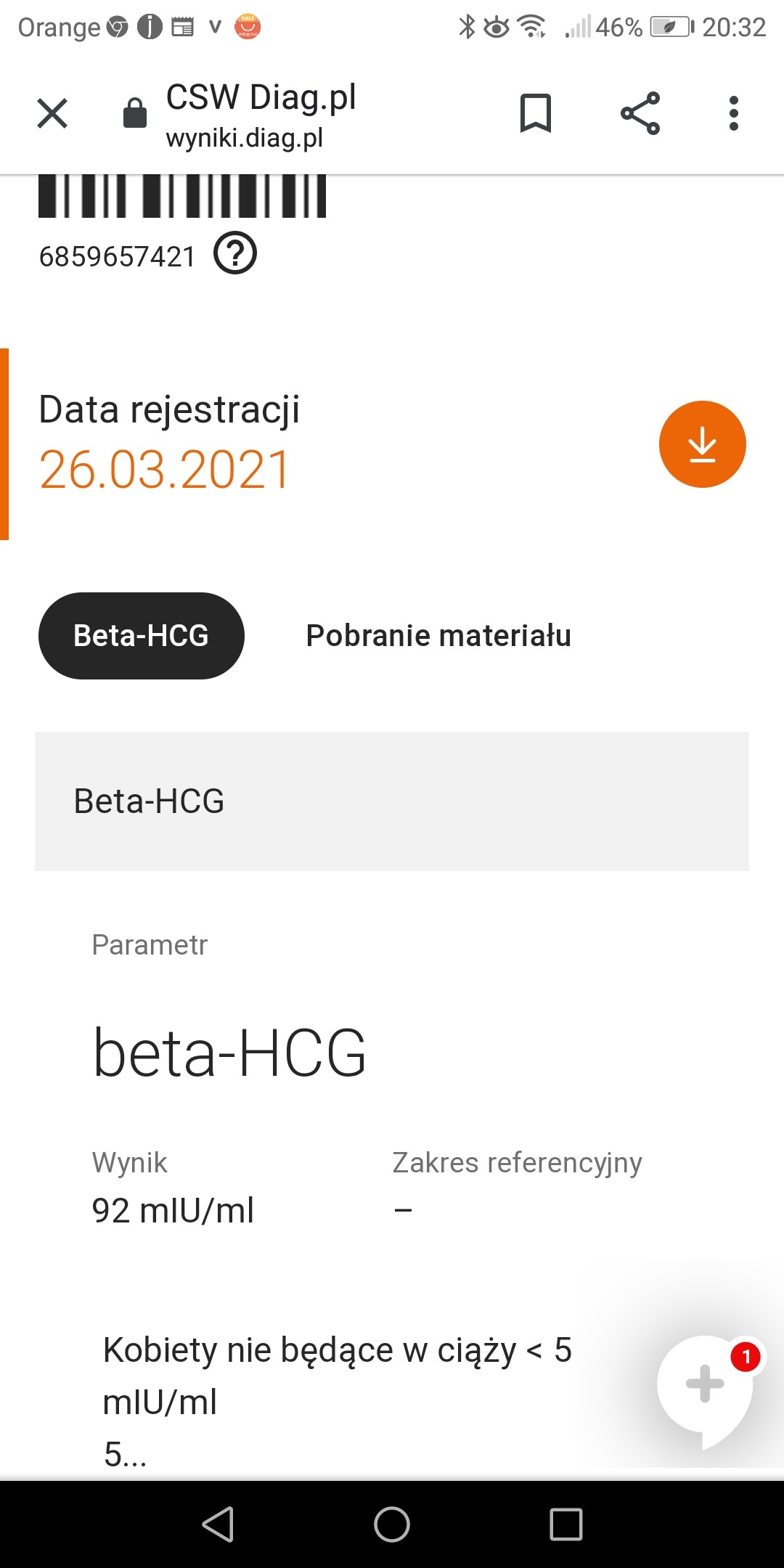This screenshot has width=784, height=1568.
Task: Open the three-dot overflow menu
Action: click(734, 113)
